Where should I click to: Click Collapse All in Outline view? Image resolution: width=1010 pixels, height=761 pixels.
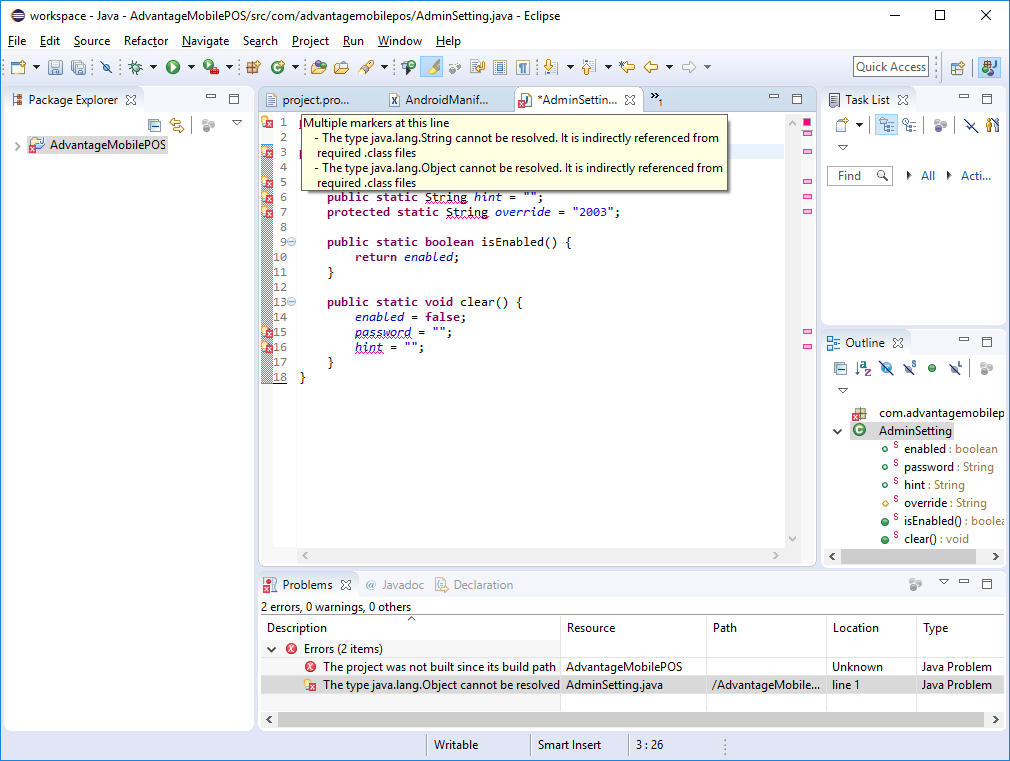[840, 369]
